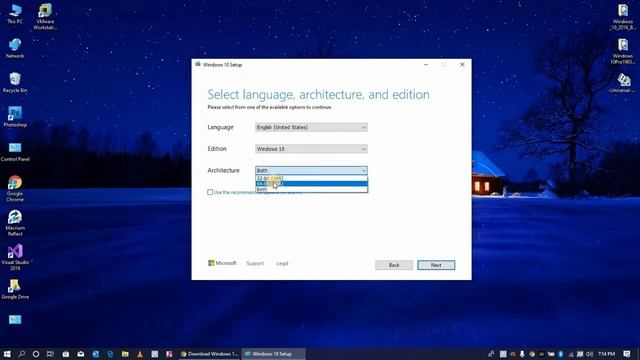Viewport: 640px width, 360px height.
Task: Collapse the Architecture combo box
Action: (311, 170)
